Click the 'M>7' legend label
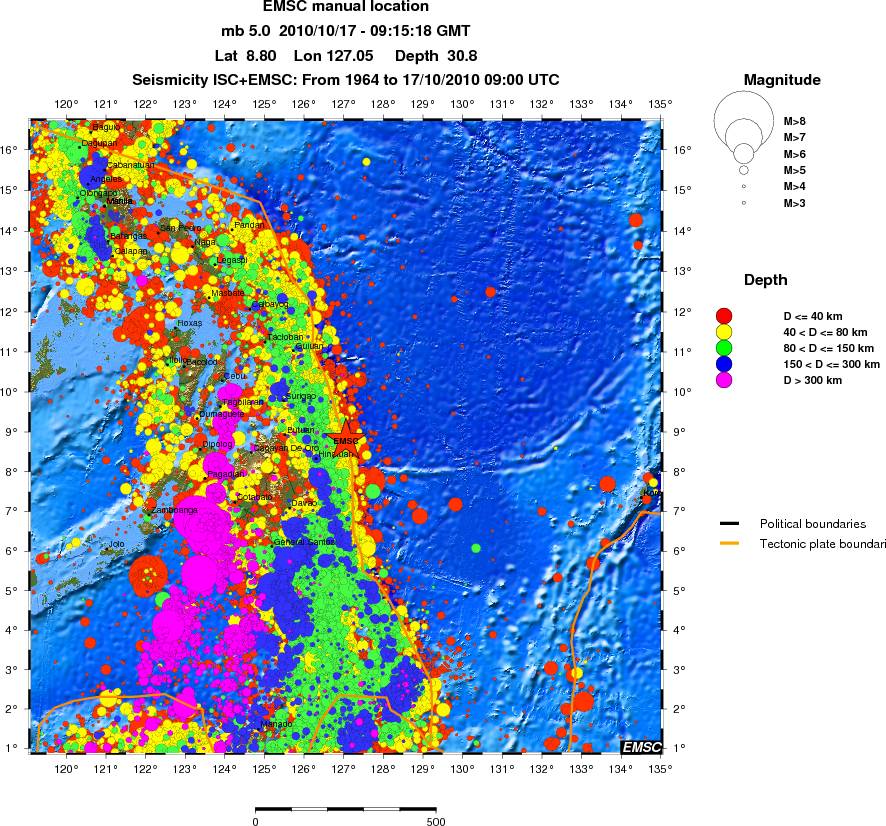Image resolution: width=886 pixels, height=826 pixels. coord(794,137)
